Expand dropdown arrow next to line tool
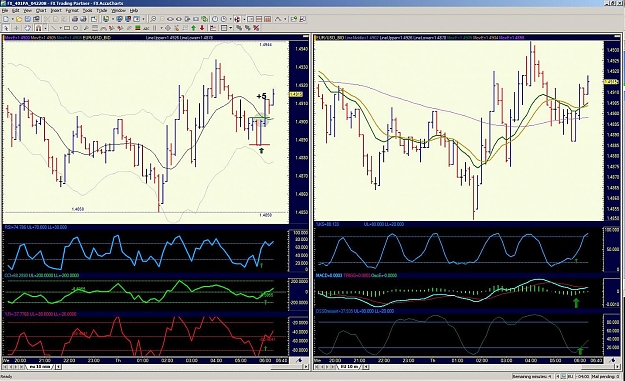The width and height of the screenshot is (625, 381). tap(60, 28)
